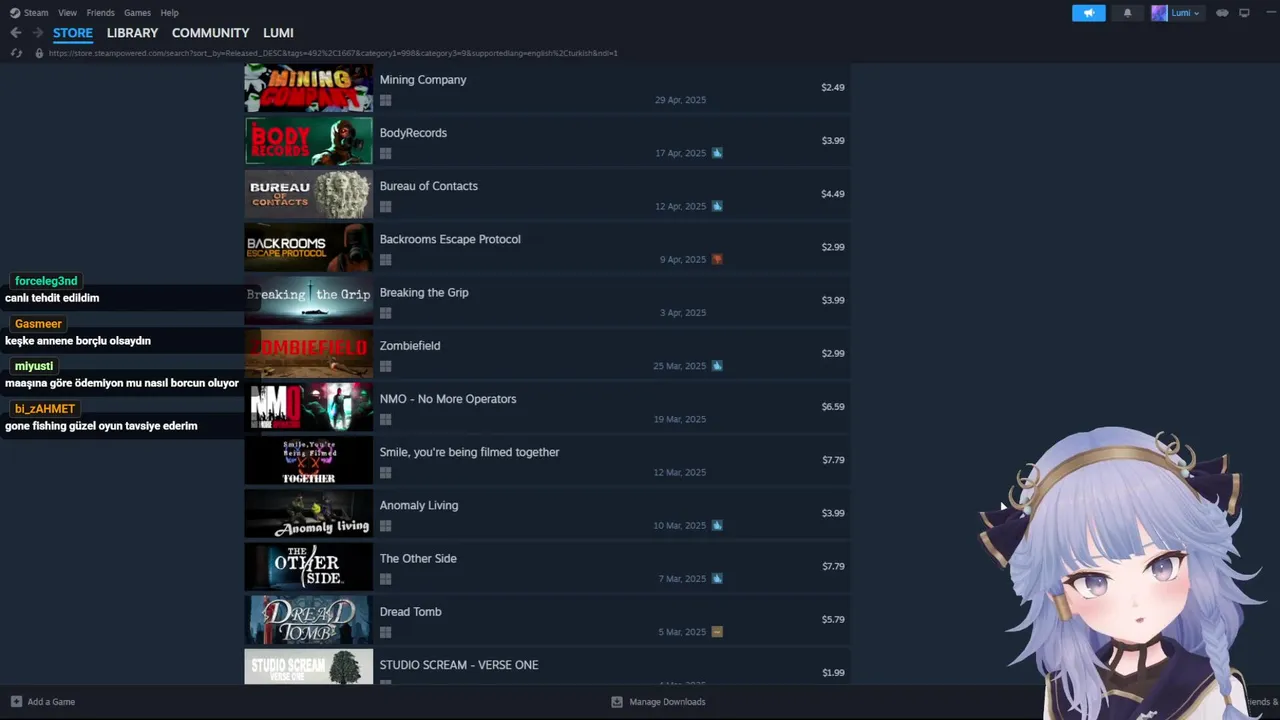Enter Big Picture mode via monitor icon
1280x720 pixels.
(x=1244, y=13)
